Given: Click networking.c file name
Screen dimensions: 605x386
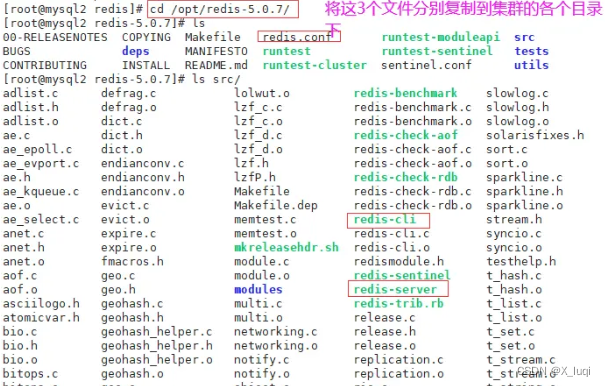Looking at the screenshot, I should coord(275,332).
